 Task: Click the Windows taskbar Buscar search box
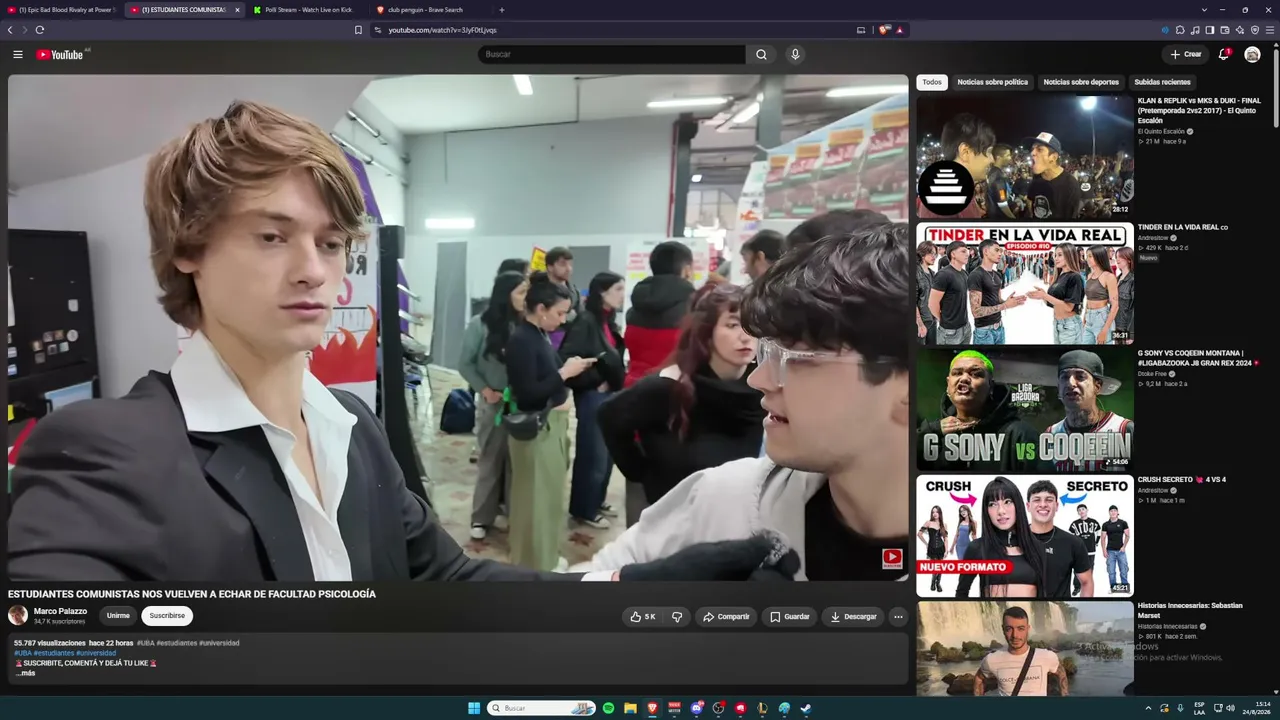tap(541, 708)
